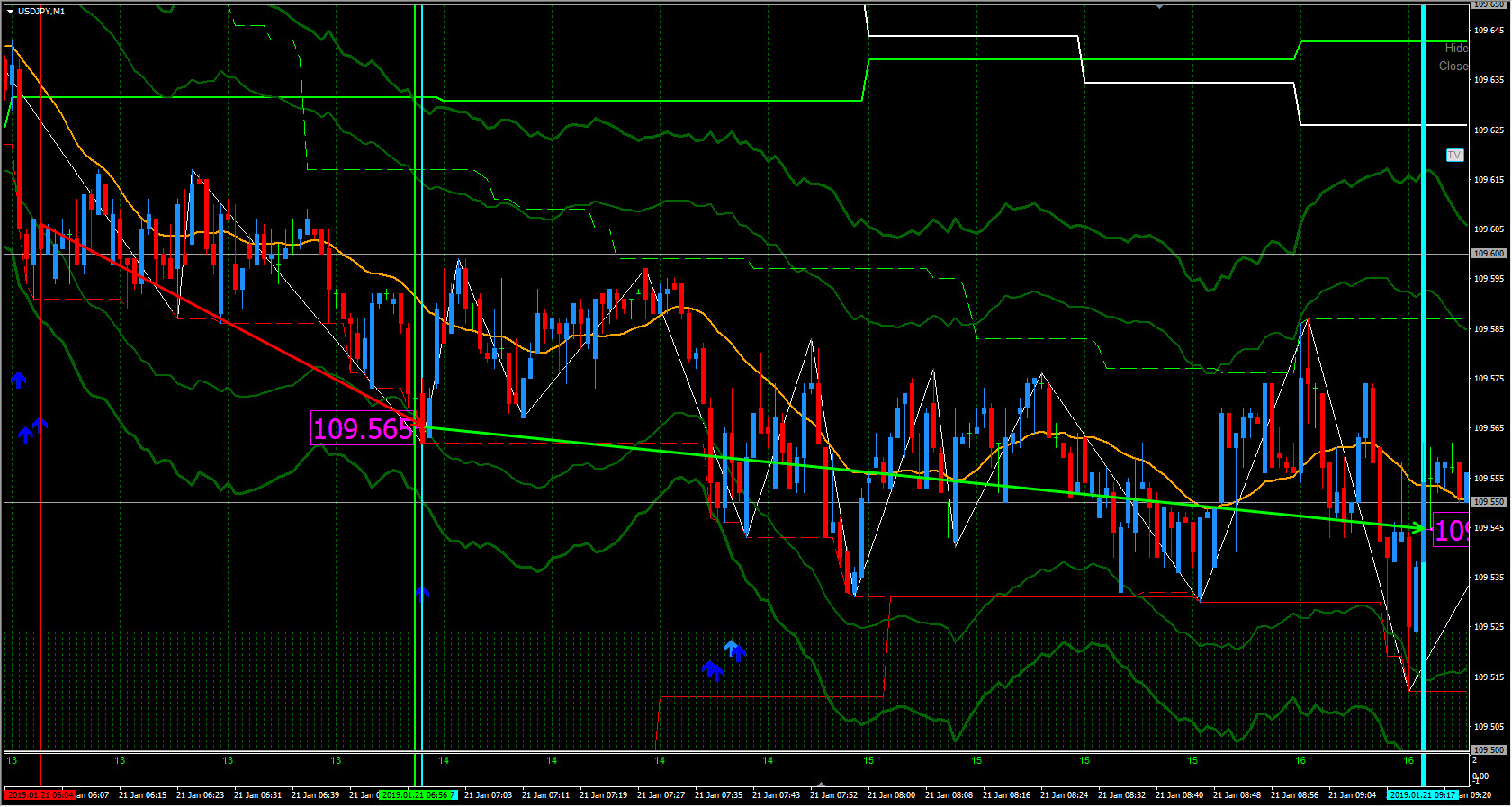This screenshot has width=1512, height=807.
Task: Click the 21 Jan 06:31 time label
Action: [x=257, y=795]
